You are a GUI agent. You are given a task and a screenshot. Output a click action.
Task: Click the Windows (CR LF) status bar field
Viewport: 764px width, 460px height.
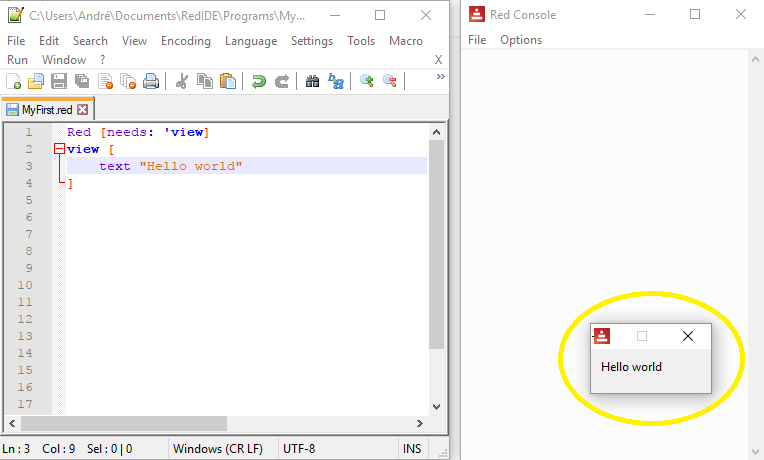[x=218, y=449]
